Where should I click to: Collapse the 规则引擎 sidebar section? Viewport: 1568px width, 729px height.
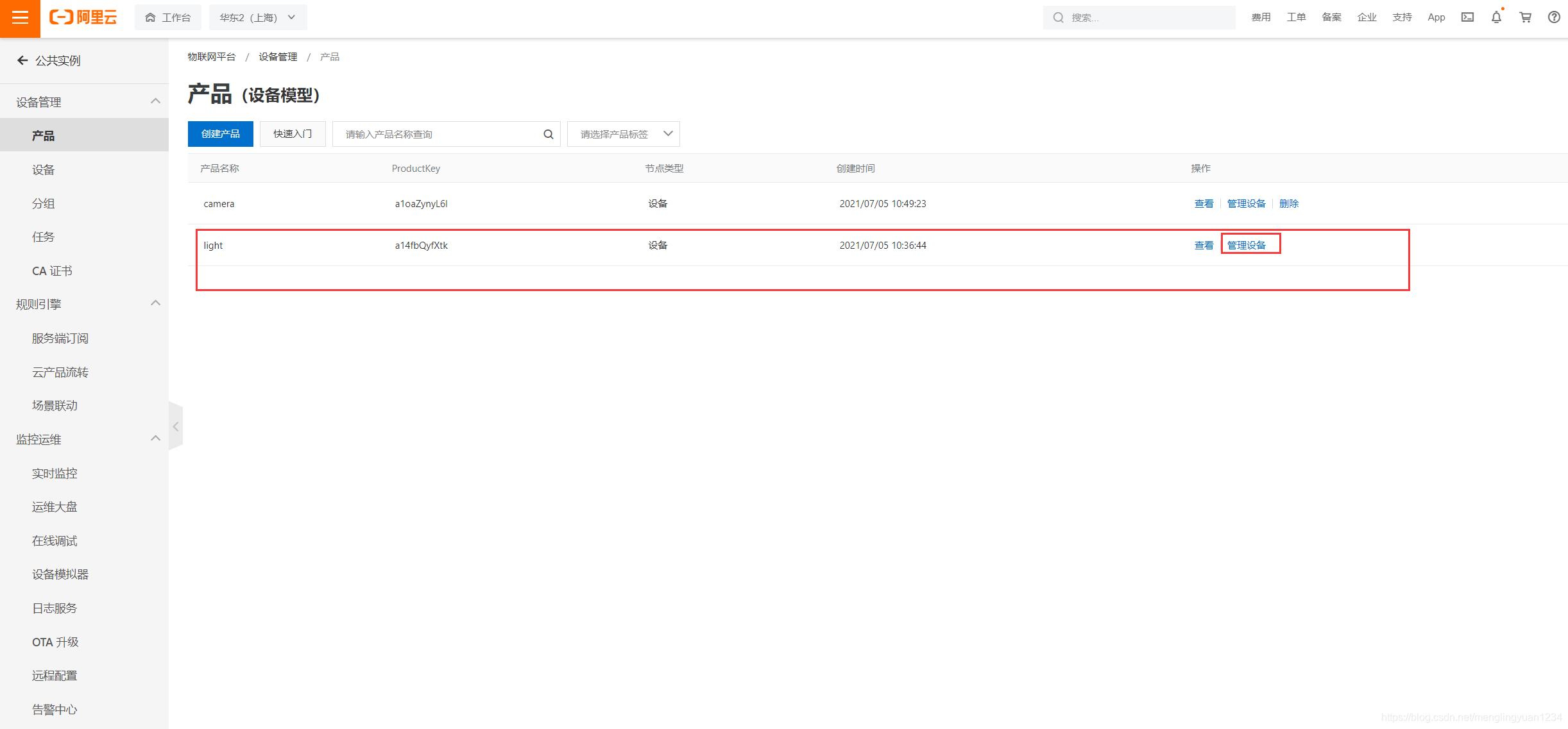coord(155,303)
